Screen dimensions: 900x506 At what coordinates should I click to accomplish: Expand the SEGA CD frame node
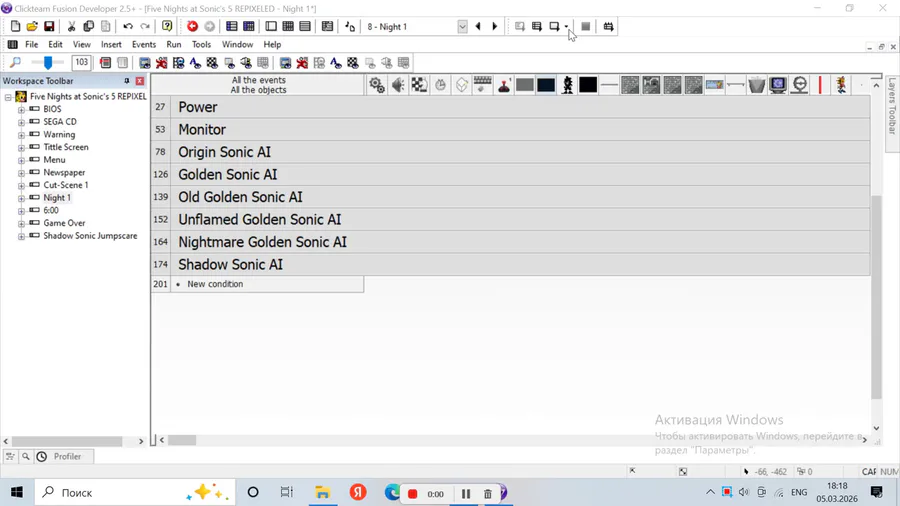[21, 122]
